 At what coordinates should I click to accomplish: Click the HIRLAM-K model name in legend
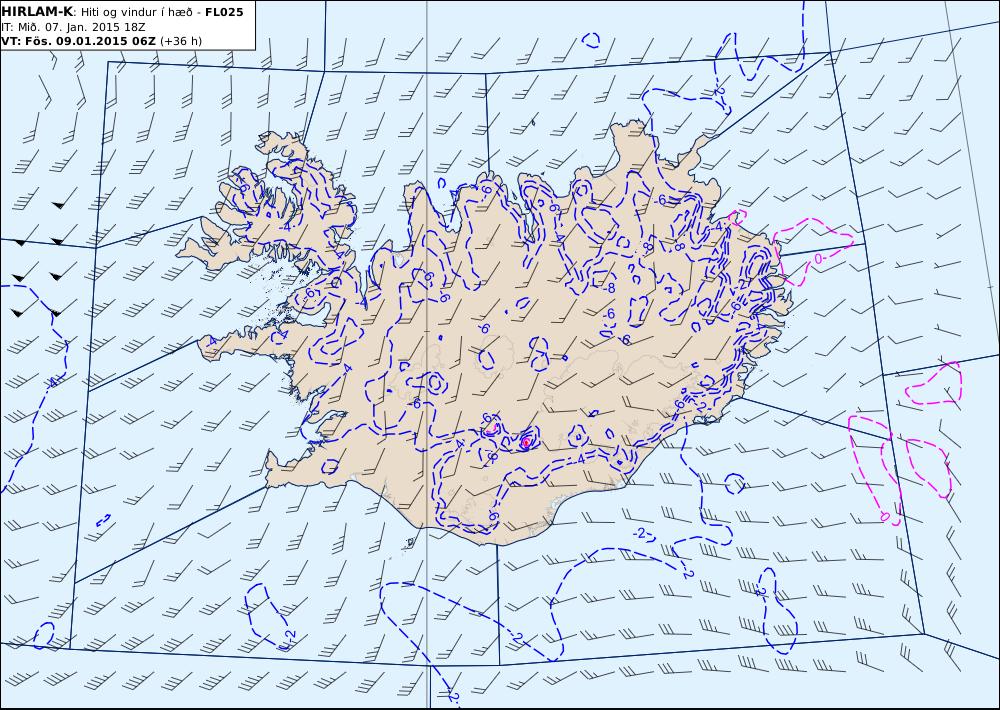click(38, 12)
